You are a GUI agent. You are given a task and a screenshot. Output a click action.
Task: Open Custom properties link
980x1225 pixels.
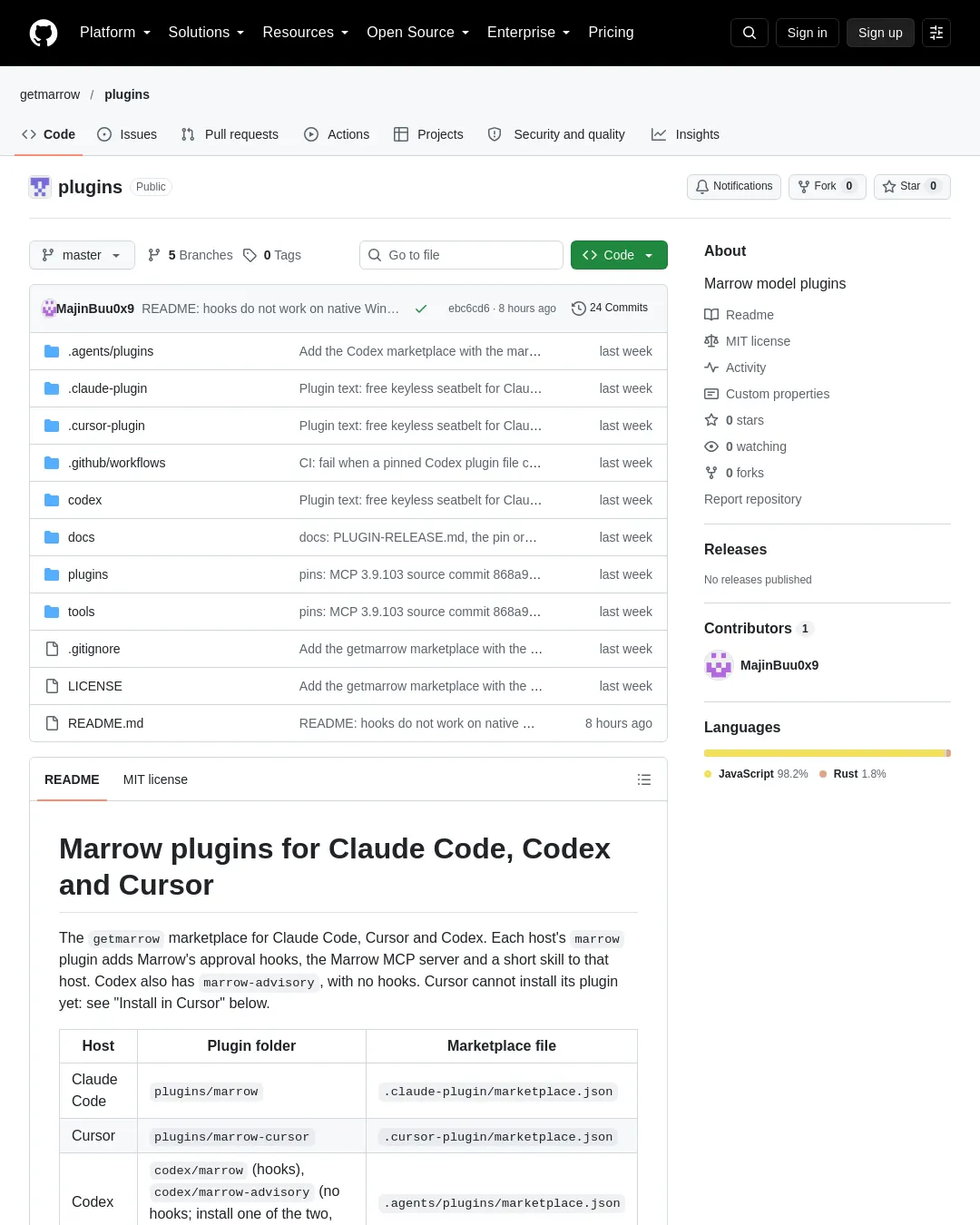pyautogui.click(x=767, y=394)
